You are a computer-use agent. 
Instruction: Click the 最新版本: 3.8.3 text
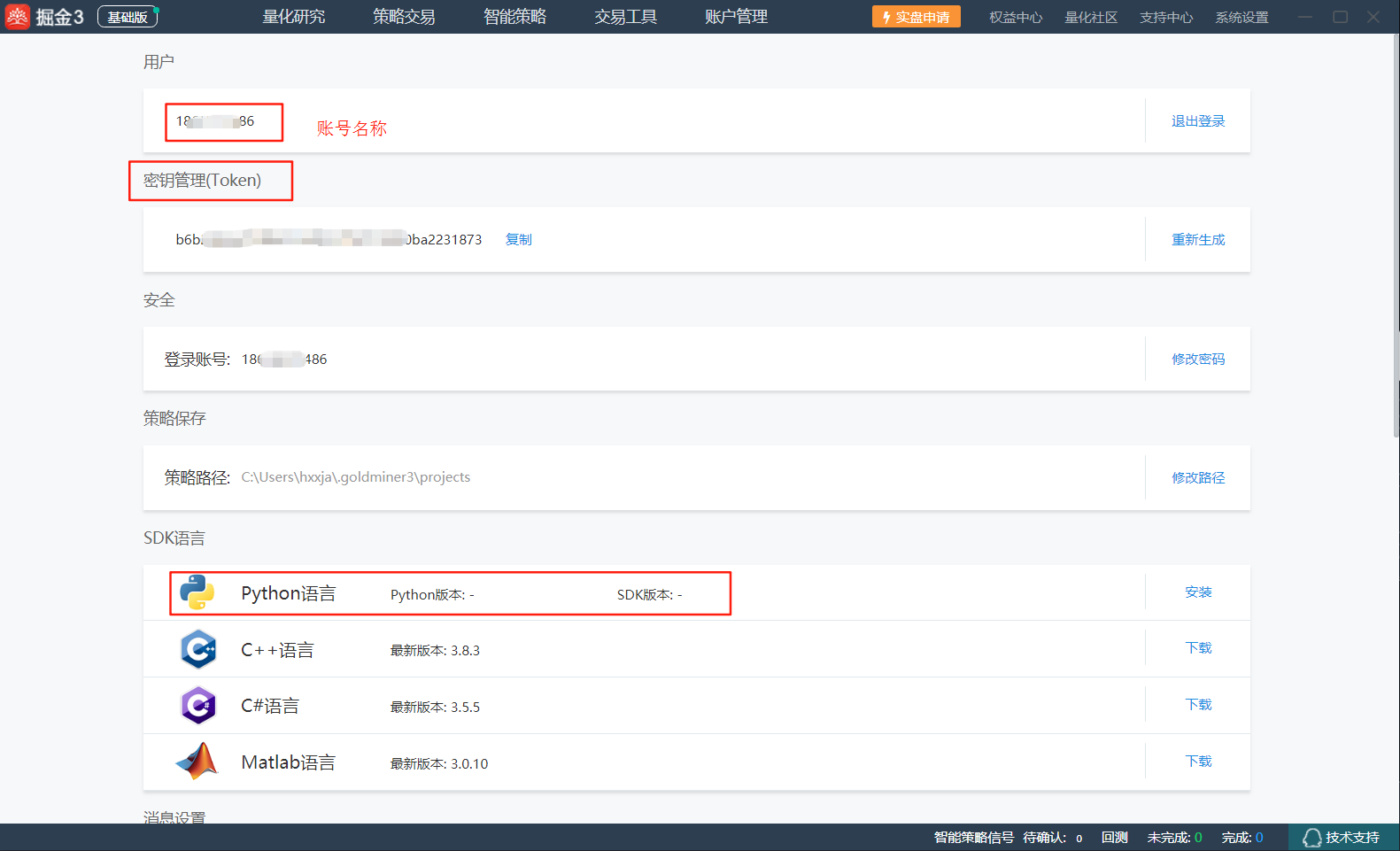[435, 651]
